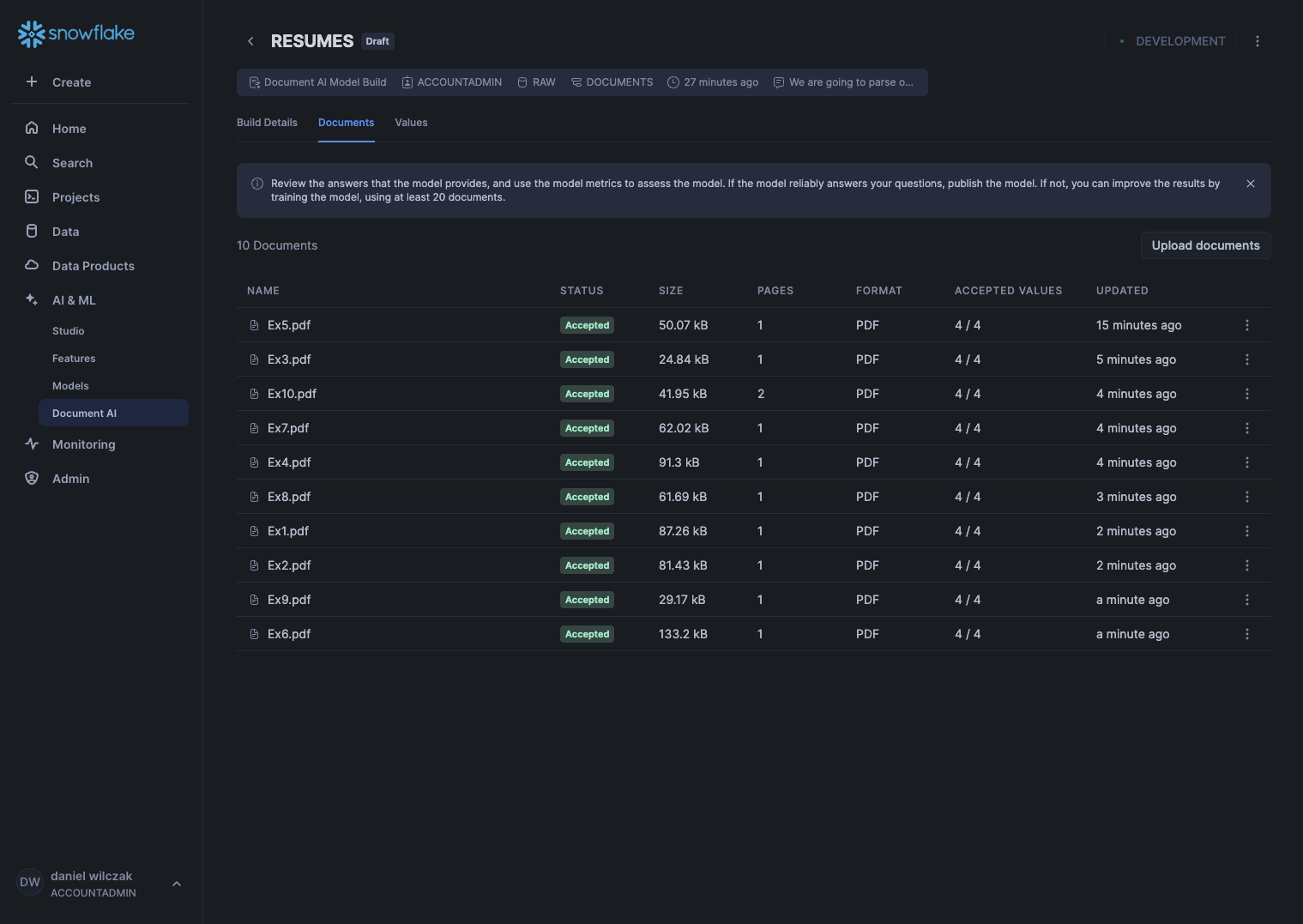This screenshot has height=924, width=1303.
Task: Click the ACCOUNTADMIN role chip in header
Action: click(452, 82)
